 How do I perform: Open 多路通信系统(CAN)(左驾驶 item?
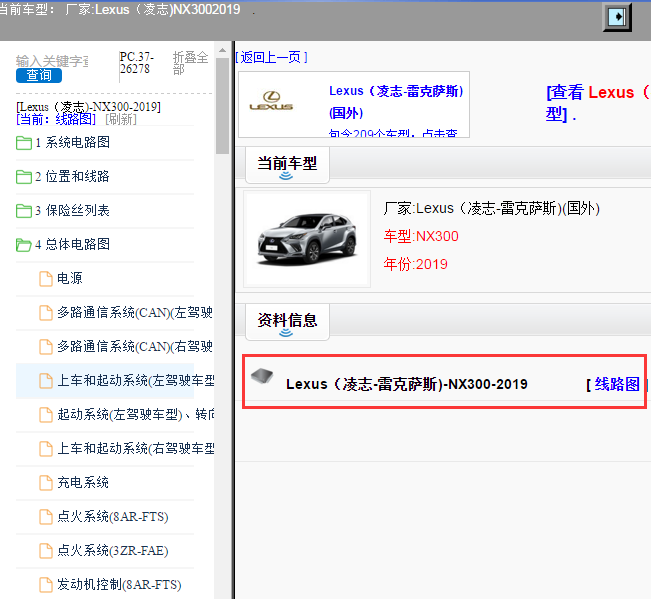[135, 312]
